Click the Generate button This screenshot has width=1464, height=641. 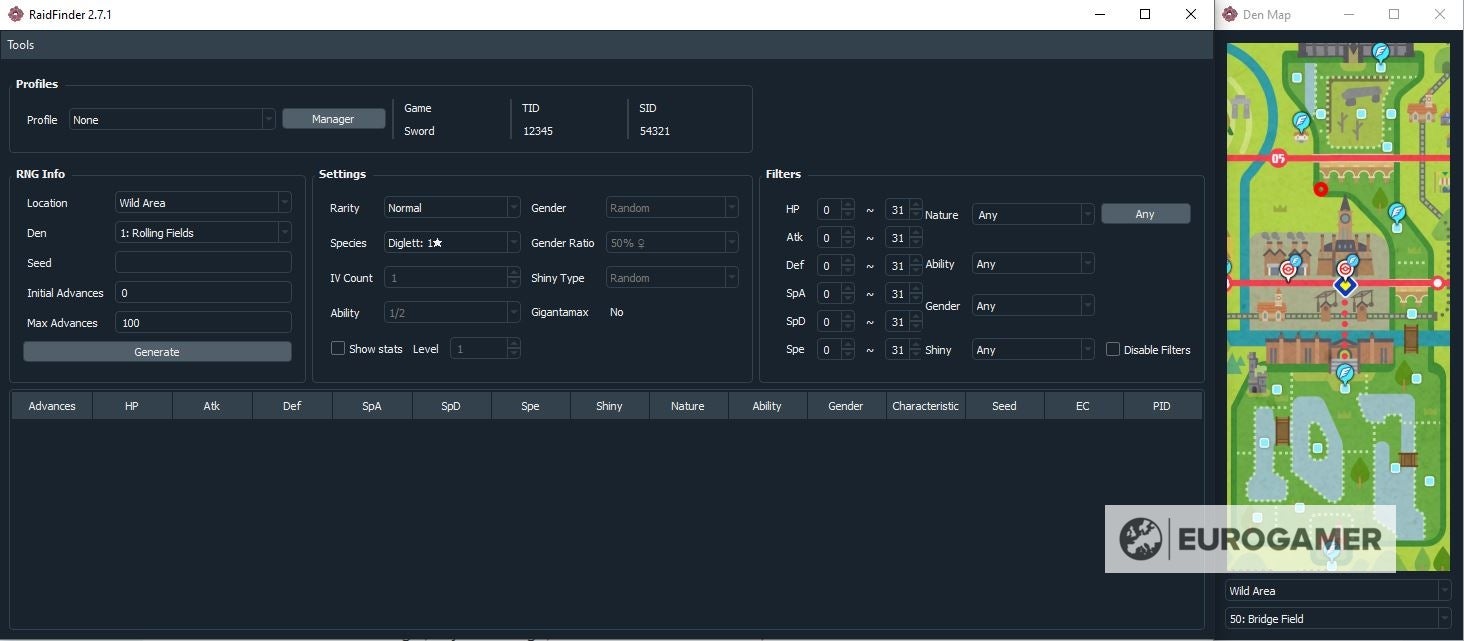157,352
